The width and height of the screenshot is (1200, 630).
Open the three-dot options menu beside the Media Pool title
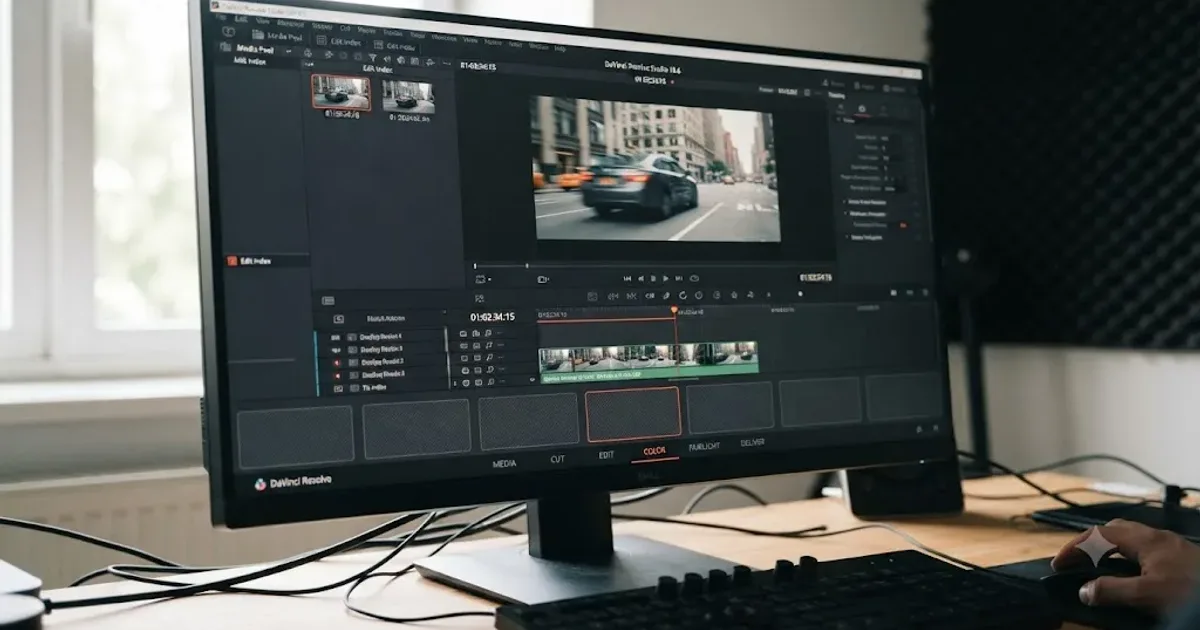click(288, 52)
